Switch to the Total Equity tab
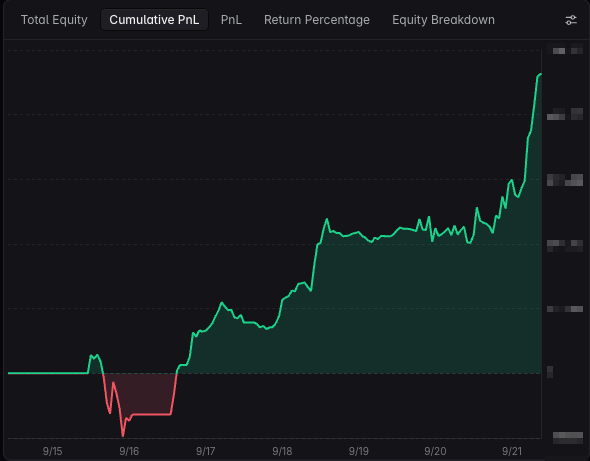This screenshot has width=590, height=461. [54, 20]
